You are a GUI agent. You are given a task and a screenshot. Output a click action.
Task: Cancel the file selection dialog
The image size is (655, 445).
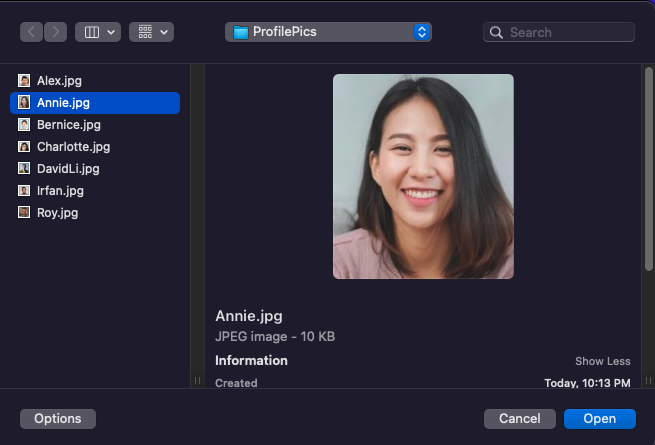click(x=519, y=418)
